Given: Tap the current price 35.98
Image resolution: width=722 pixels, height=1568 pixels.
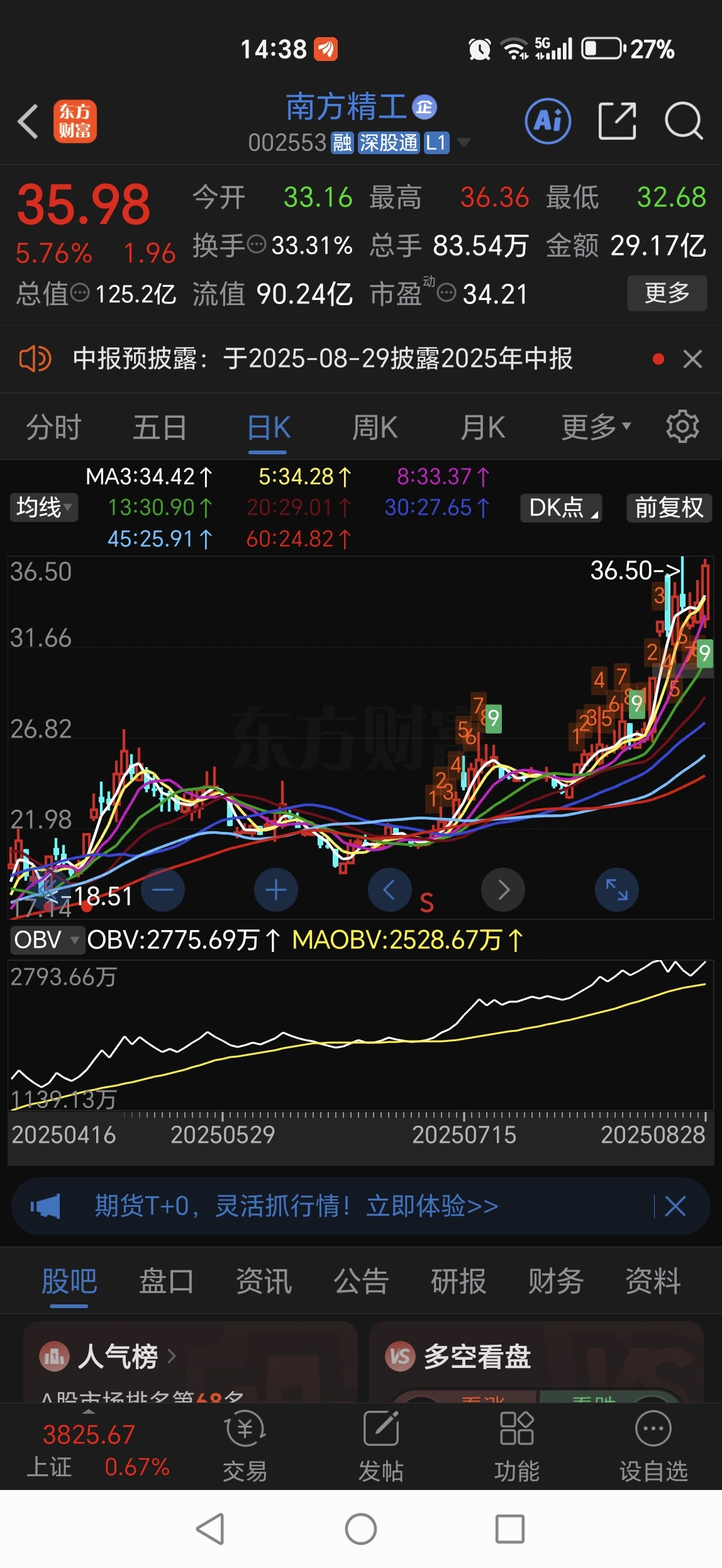Looking at the screenshot, I should 84,204.
